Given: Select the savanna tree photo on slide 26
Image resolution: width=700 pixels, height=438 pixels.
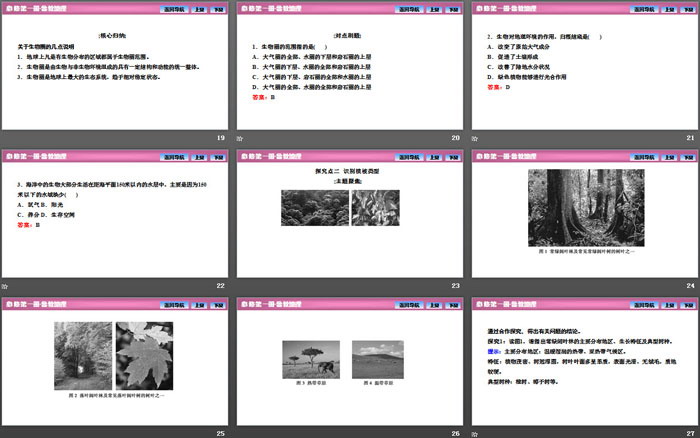Looking at the screenshot, I should 309,359.
